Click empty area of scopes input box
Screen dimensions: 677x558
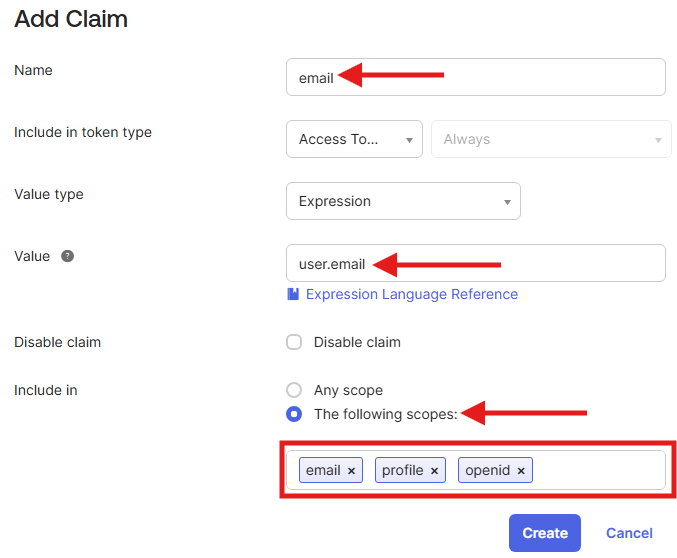598,470
